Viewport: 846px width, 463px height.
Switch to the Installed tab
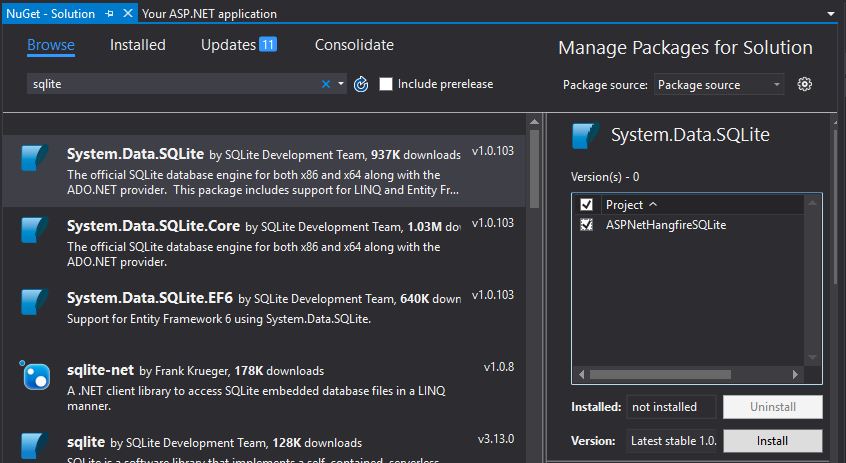coord(138,45)
